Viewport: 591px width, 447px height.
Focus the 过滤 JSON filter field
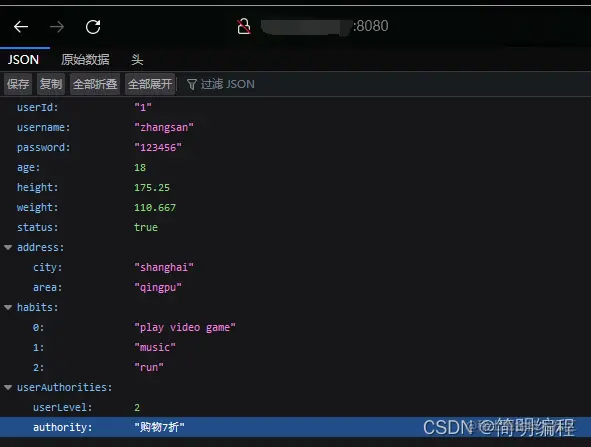(x=228, y=84)
